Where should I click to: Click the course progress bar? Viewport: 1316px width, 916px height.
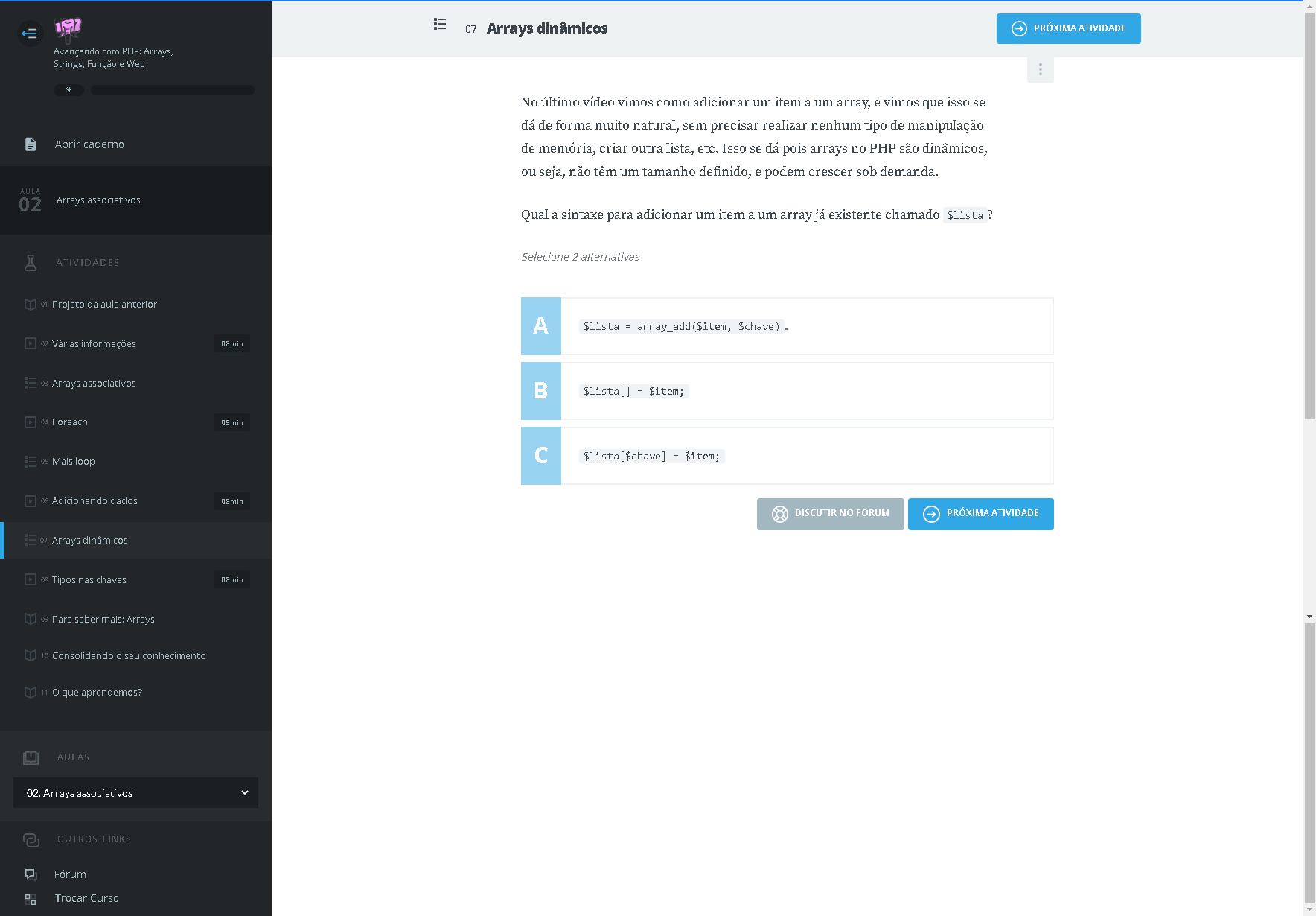[173, 90]
